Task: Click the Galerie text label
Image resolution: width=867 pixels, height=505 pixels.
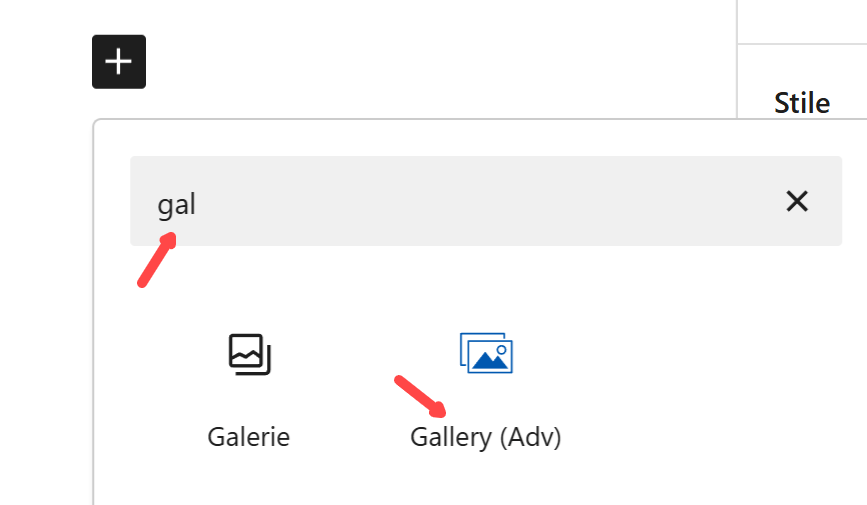Action: (x=249, y=437)
